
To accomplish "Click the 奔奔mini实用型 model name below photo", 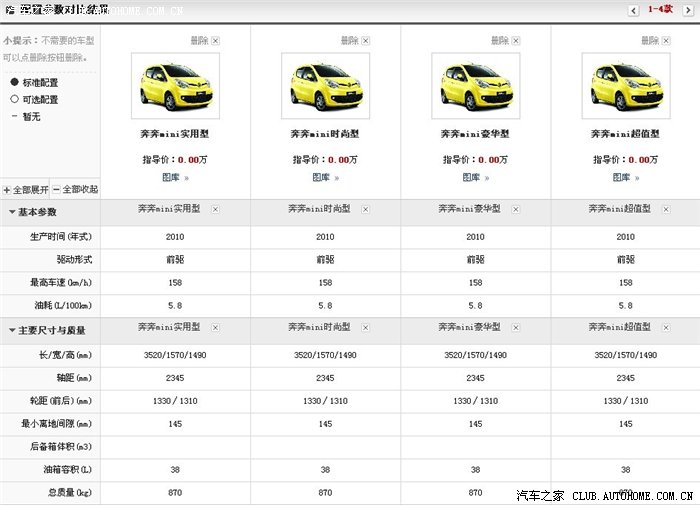I will point(175,134).
